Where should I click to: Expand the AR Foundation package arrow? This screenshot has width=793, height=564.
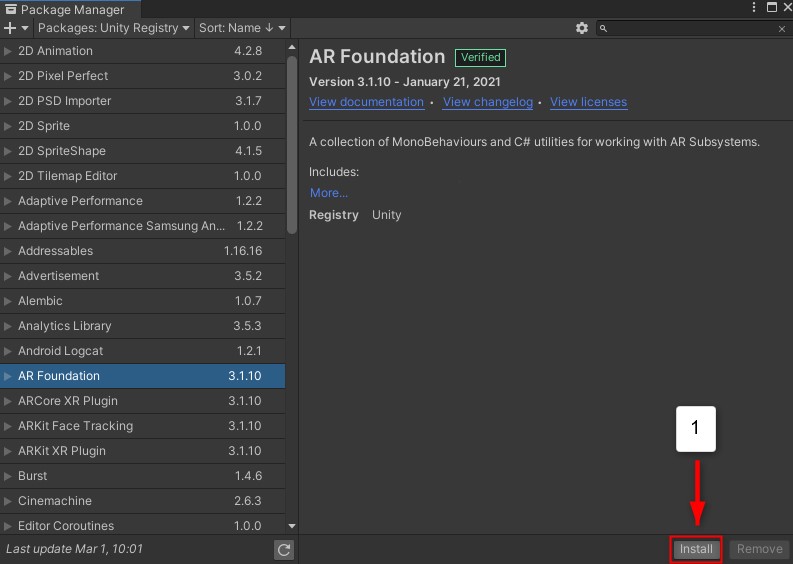(x=8, y=376)
